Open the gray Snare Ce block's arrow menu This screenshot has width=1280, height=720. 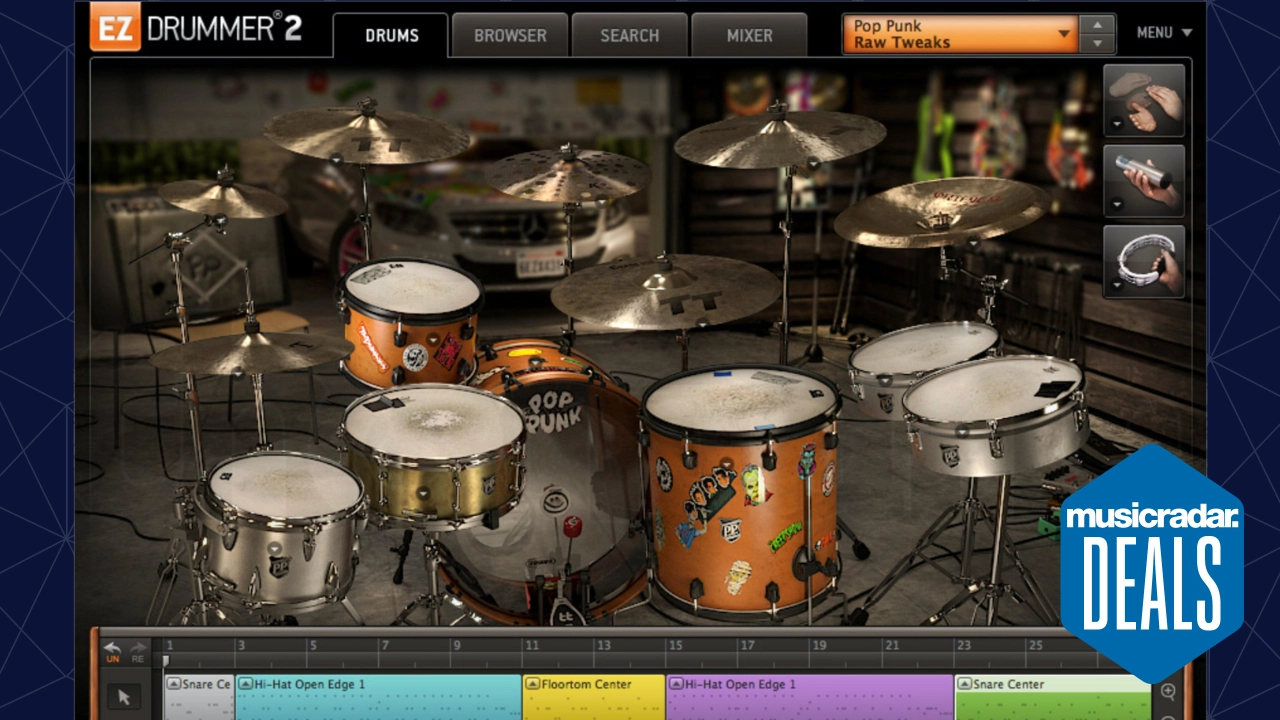173,684
